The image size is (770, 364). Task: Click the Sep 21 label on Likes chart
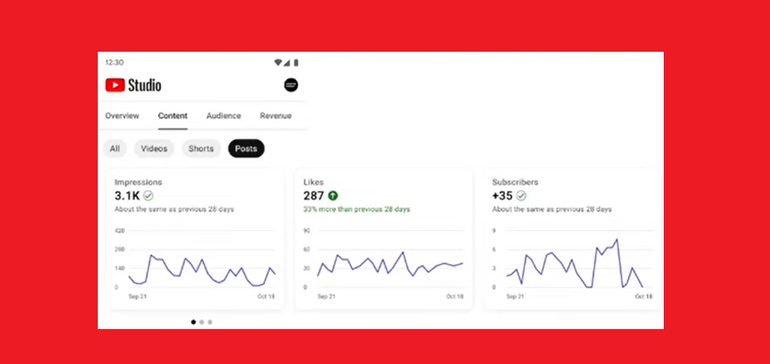pyautogui.click(x=327, y=297)
